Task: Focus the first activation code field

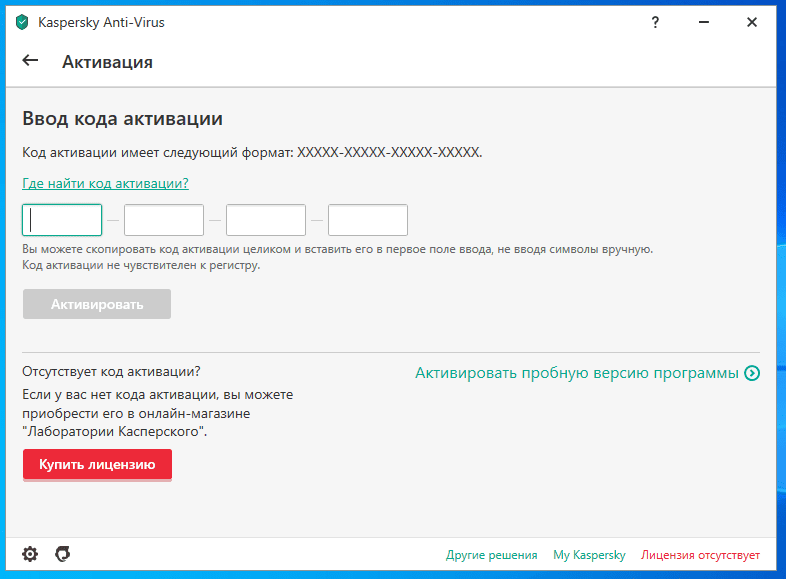Action: (x=62, y=220)
